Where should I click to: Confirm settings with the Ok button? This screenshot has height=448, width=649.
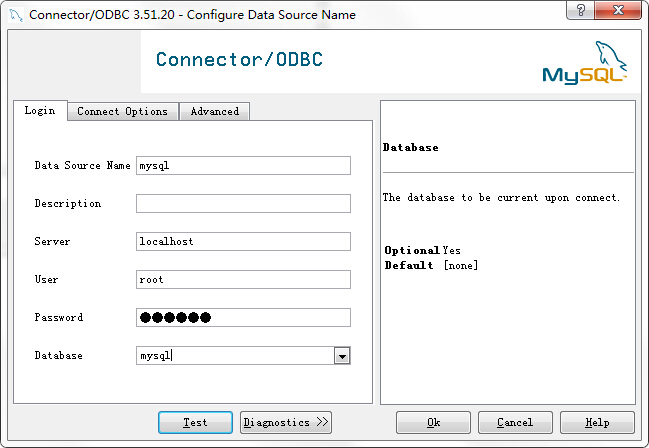433,422
